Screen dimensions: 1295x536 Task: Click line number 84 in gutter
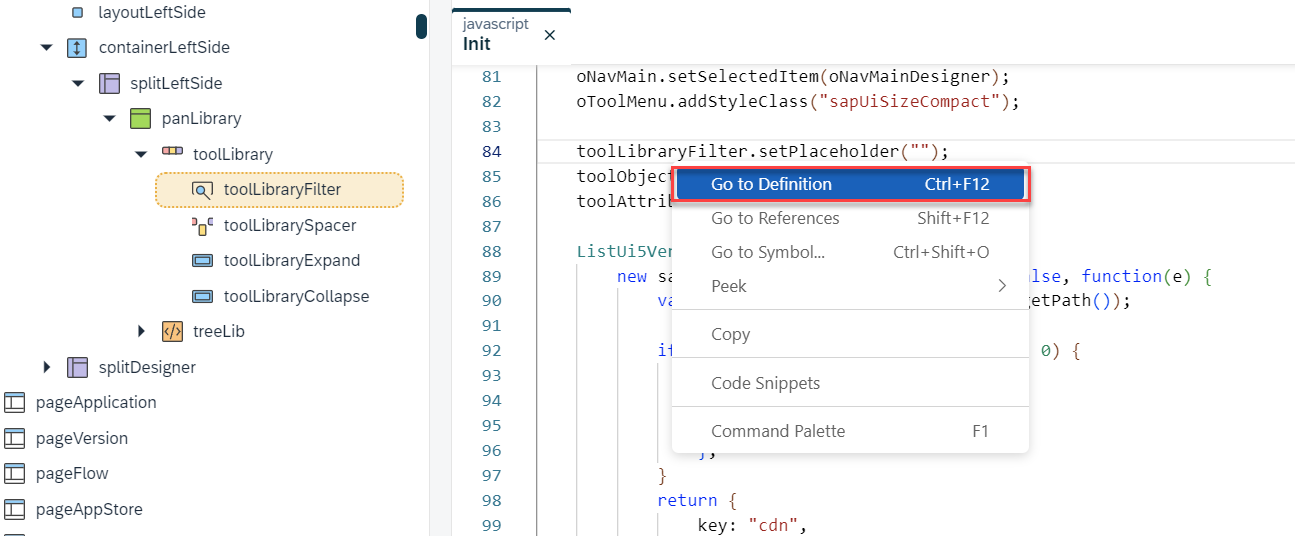tap(491, 151)
